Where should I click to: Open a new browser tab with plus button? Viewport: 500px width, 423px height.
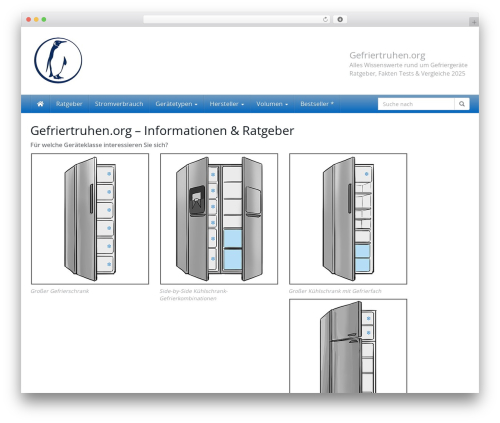click(474, 22)
